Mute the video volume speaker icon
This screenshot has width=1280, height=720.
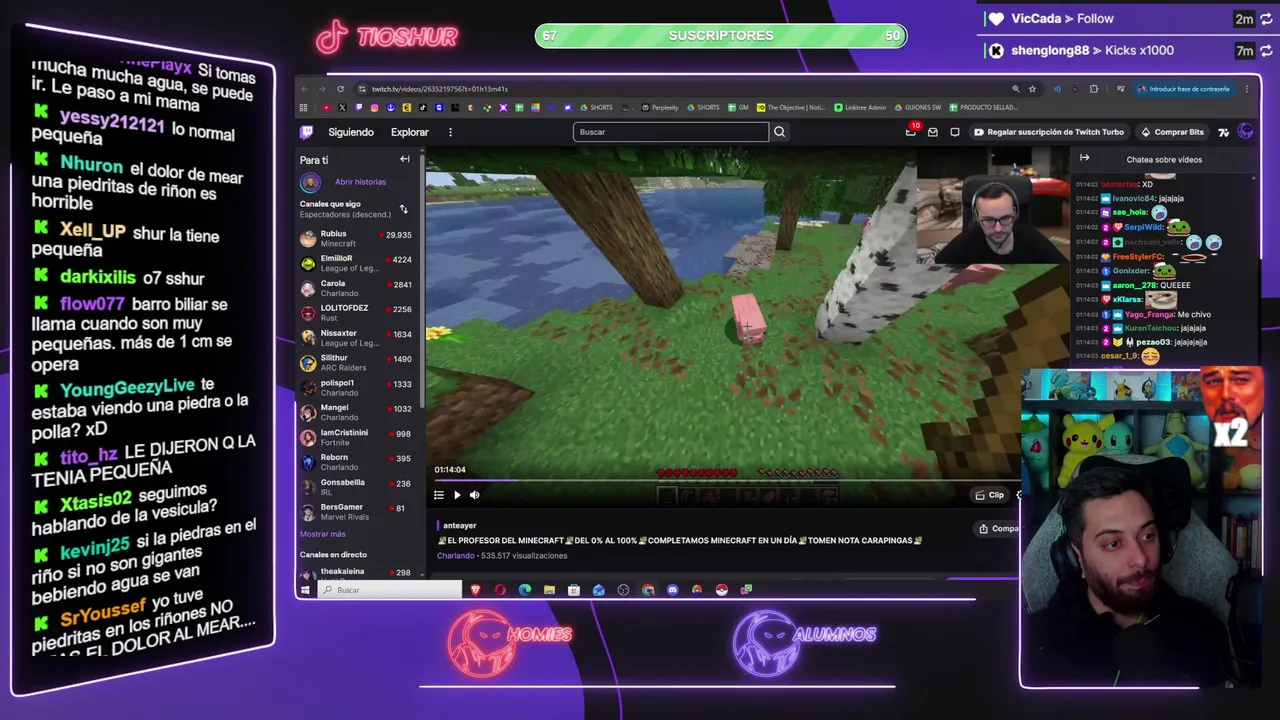point(475,495)
